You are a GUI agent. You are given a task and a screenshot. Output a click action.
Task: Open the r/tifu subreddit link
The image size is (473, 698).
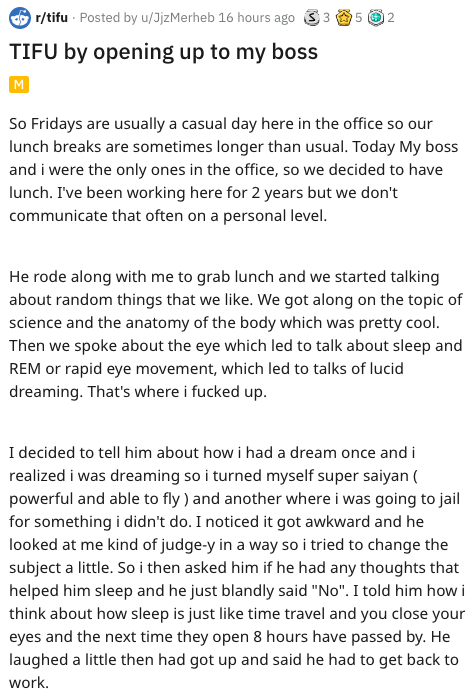(x=52, y=18)
